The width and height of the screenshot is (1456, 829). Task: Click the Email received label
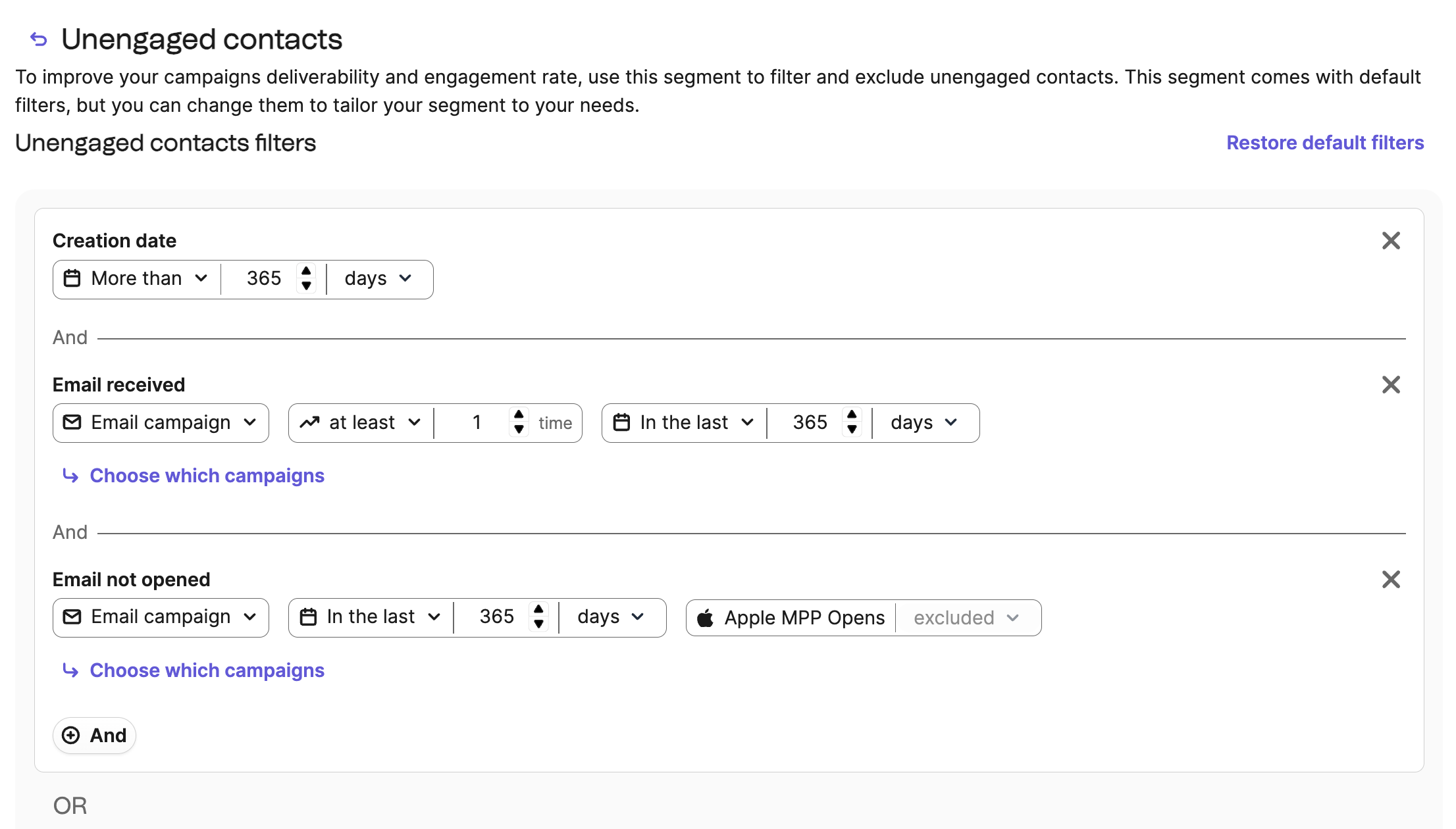point(118,386)
